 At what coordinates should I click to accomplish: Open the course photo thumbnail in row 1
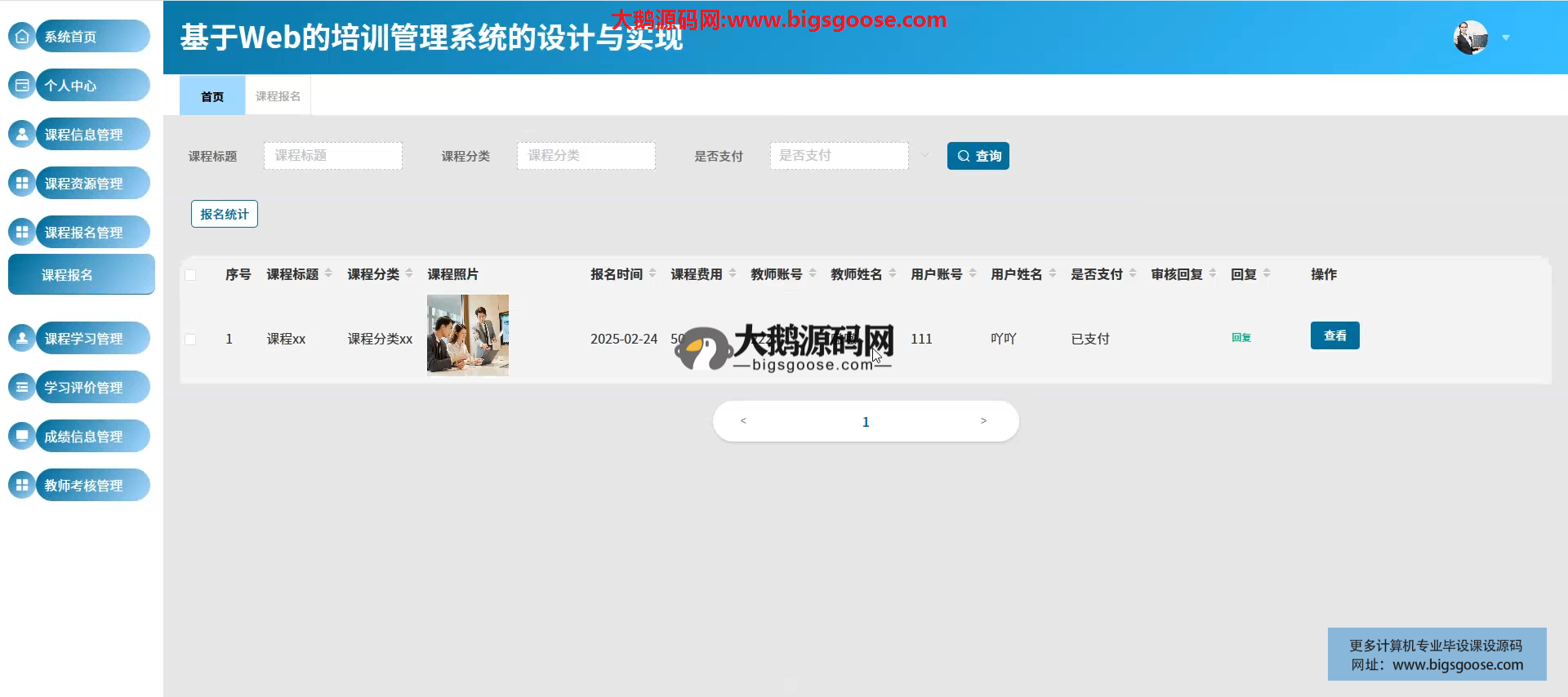point(468,335)
